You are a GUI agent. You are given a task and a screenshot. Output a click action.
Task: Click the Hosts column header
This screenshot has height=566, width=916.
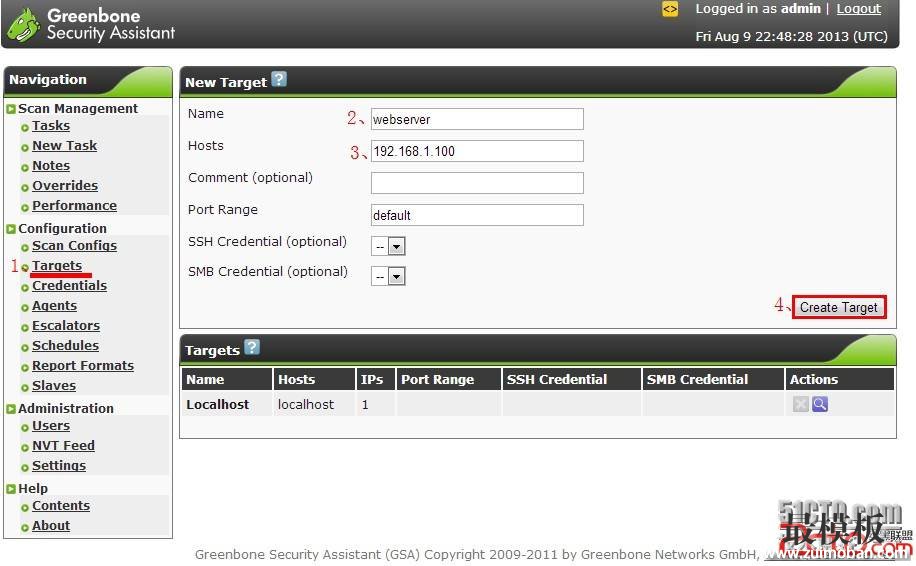[x=314, y=379]
